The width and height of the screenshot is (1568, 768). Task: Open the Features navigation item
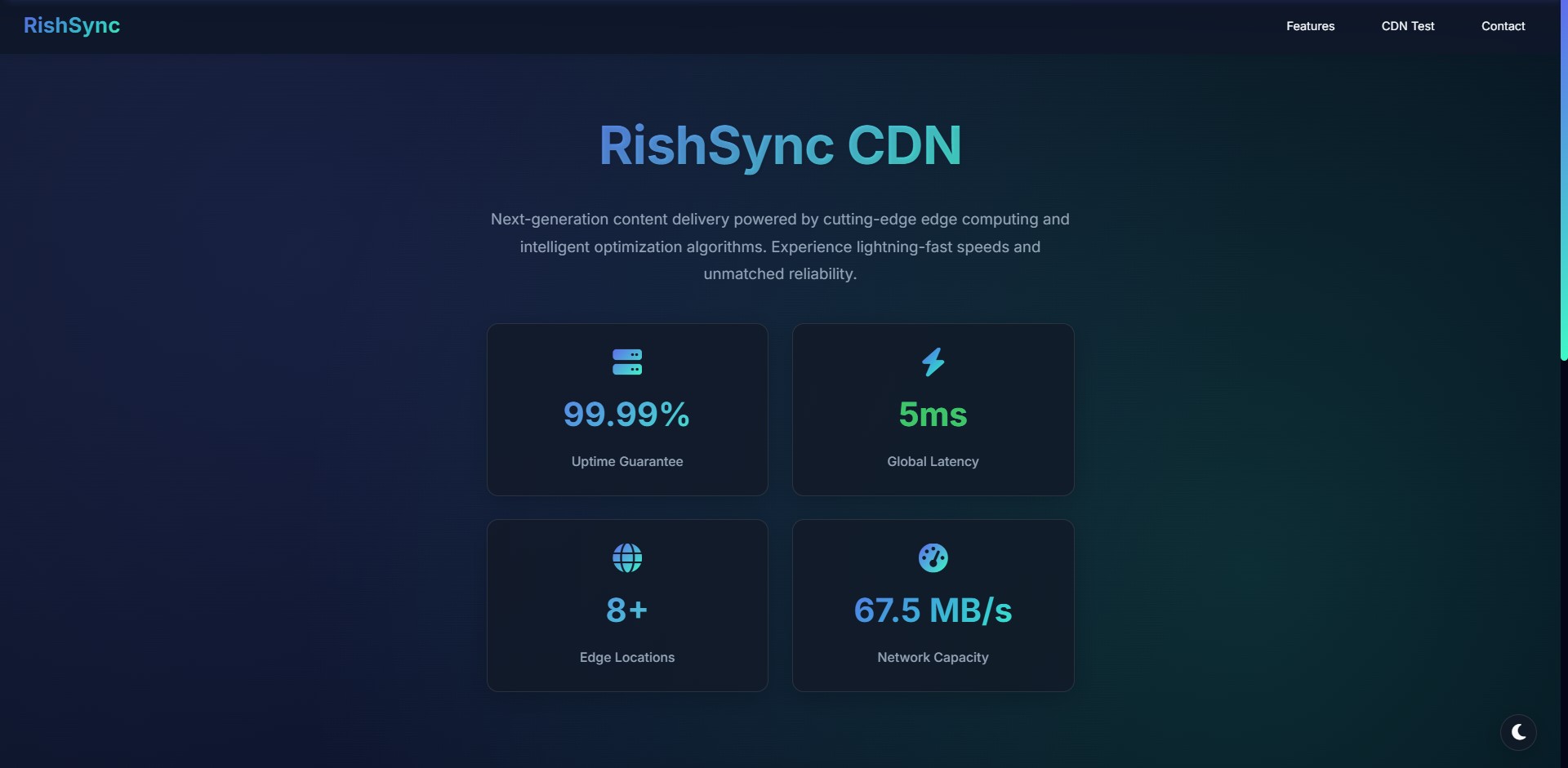[1310, 25]
